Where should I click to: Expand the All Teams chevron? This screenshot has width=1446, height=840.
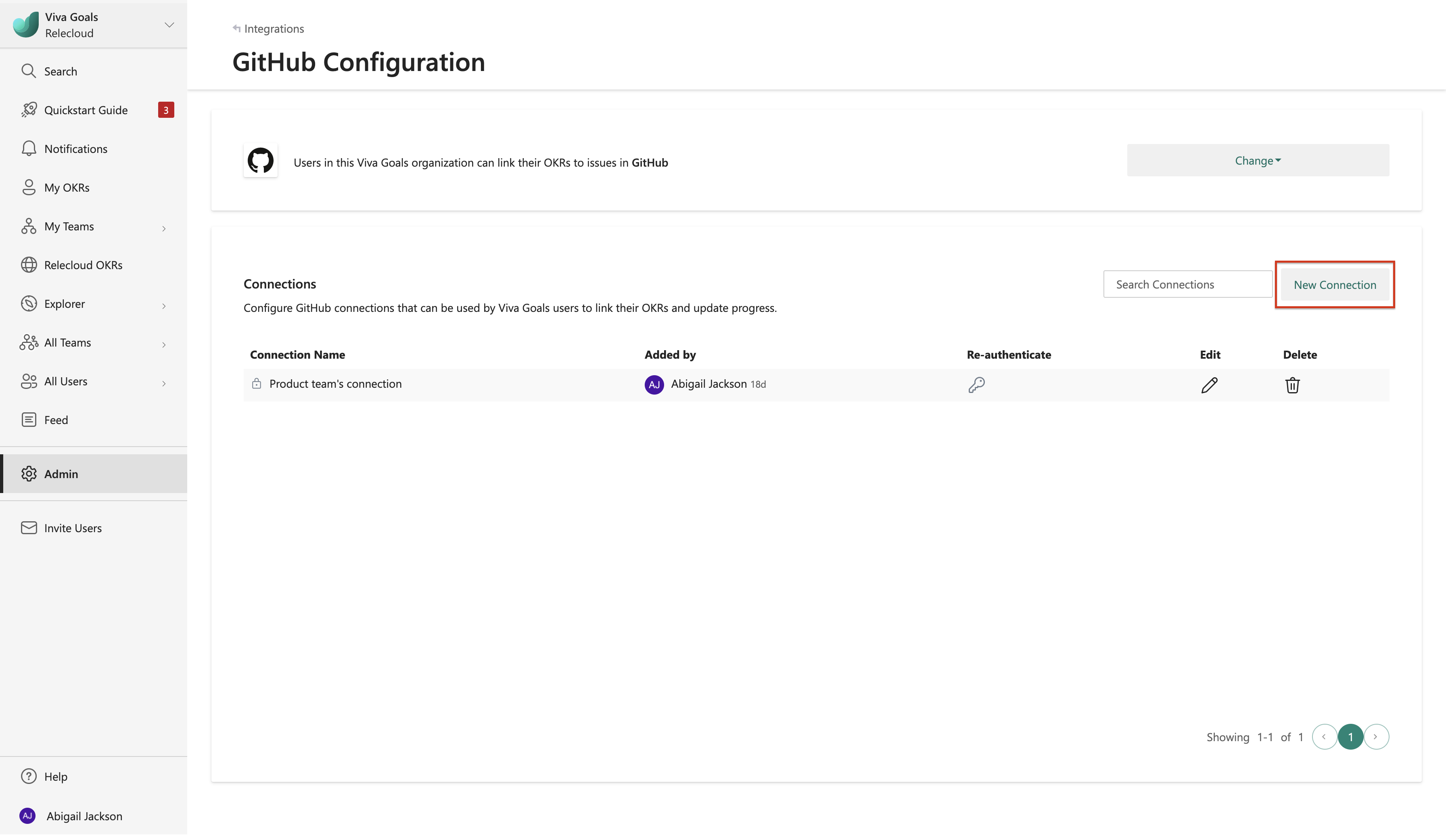pos(164,345)
